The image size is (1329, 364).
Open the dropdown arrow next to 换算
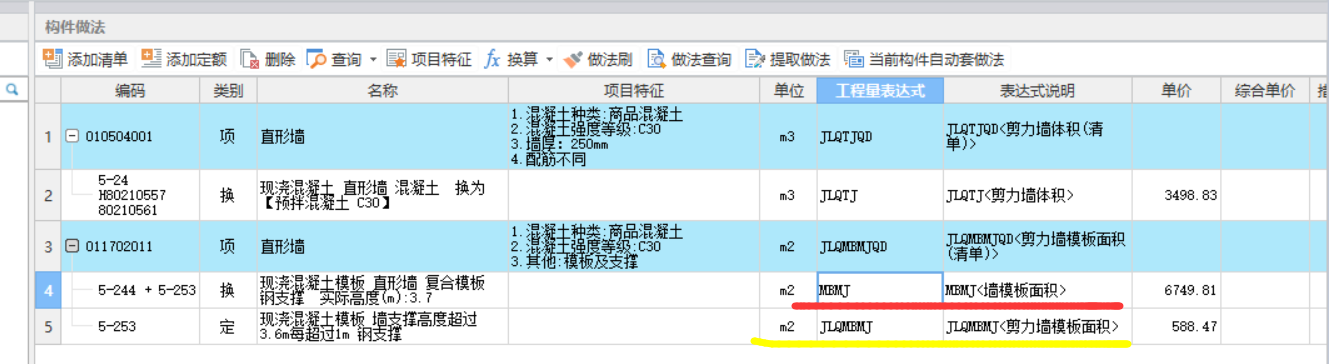(549, 60)
